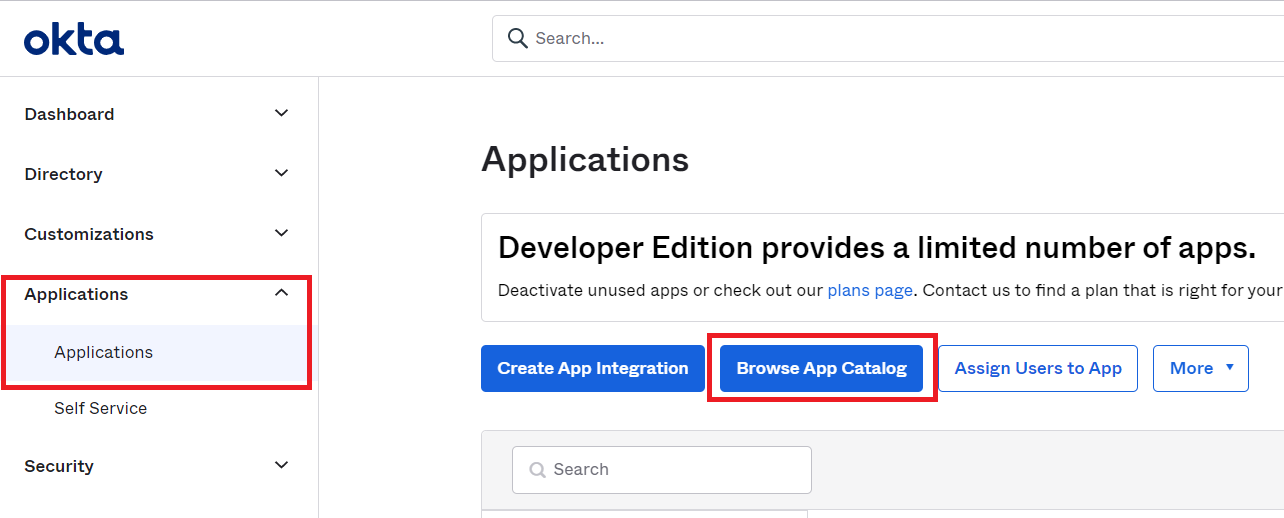The height and width of the screenshot is (518, 1284).
Task: Focus the applications list Search box
Action: [662, 469]
